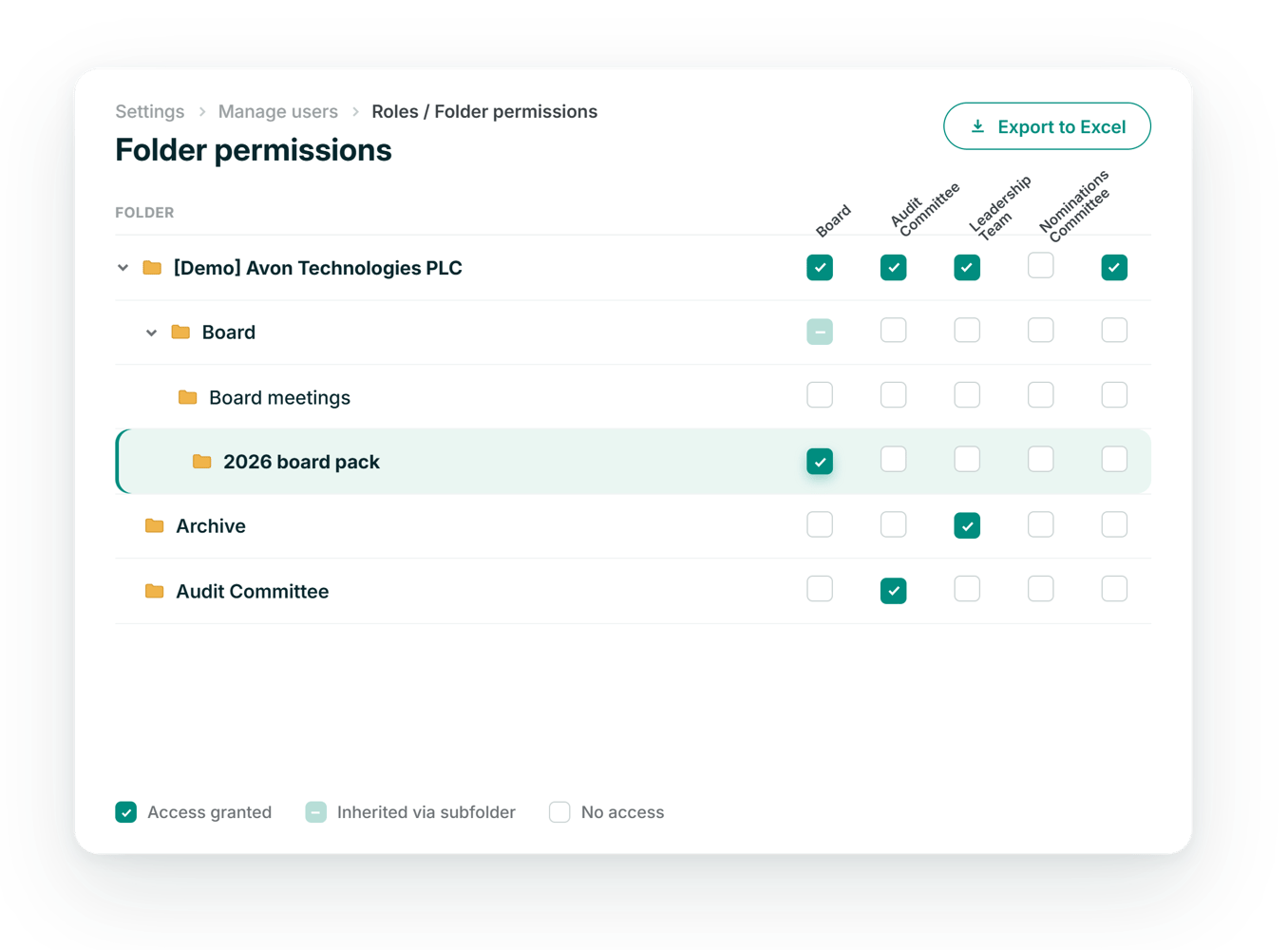This screenshot has width=1288, height=950.
Task: Check Board role for Audit Committee folder
Action: coord(820,589)
